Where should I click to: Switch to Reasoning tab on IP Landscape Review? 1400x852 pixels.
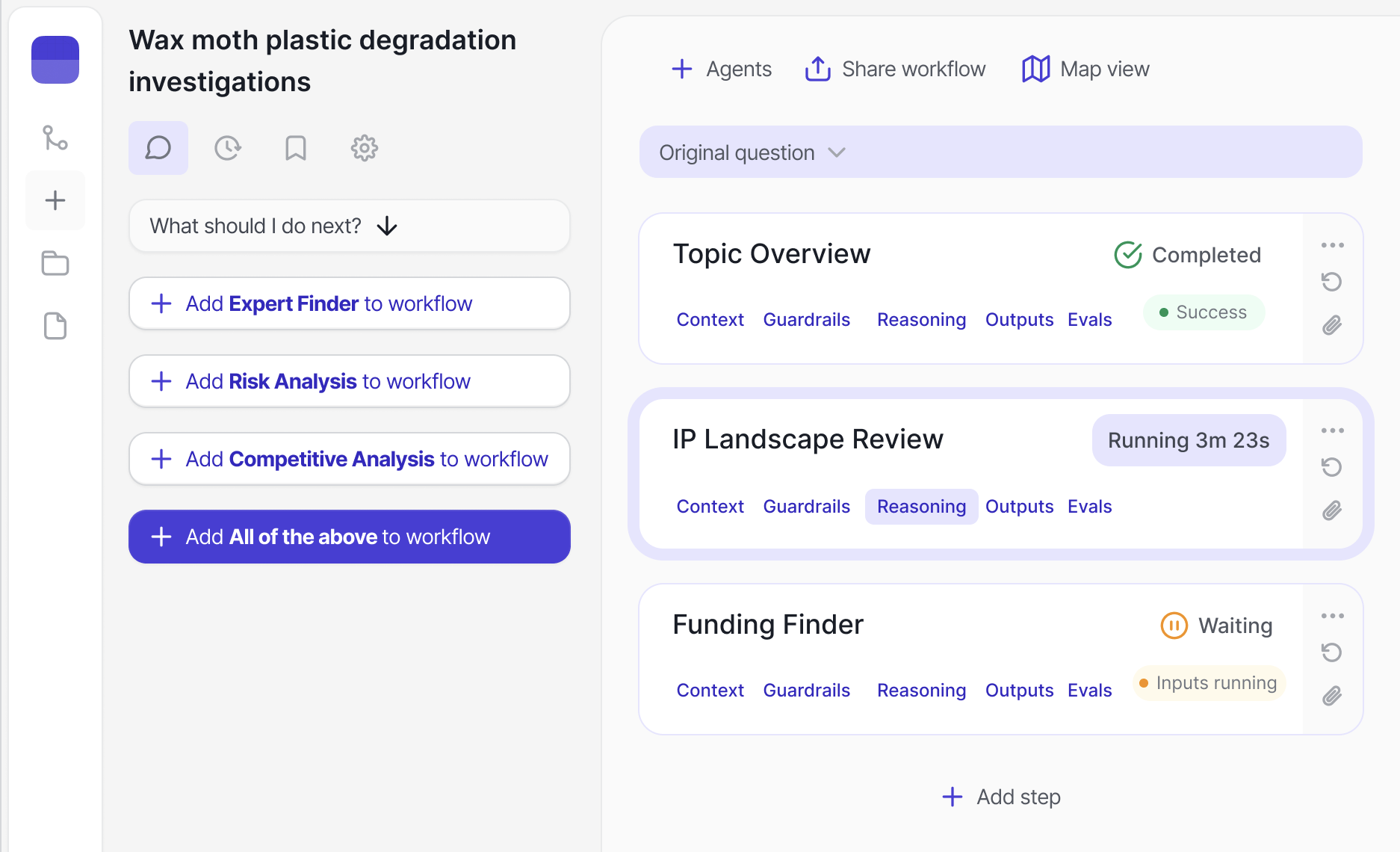coord(921,506)
